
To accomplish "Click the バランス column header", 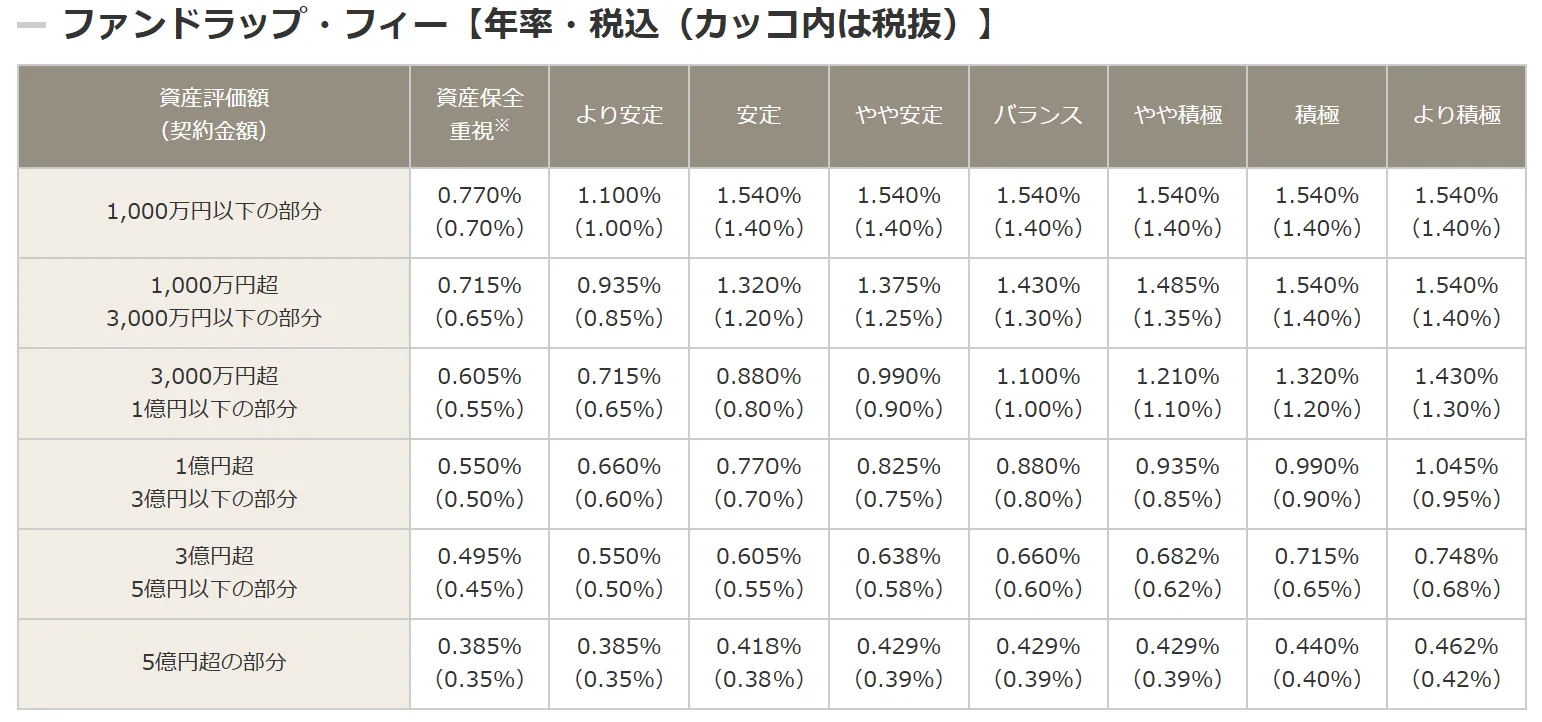I will (x=1038, y=115).
